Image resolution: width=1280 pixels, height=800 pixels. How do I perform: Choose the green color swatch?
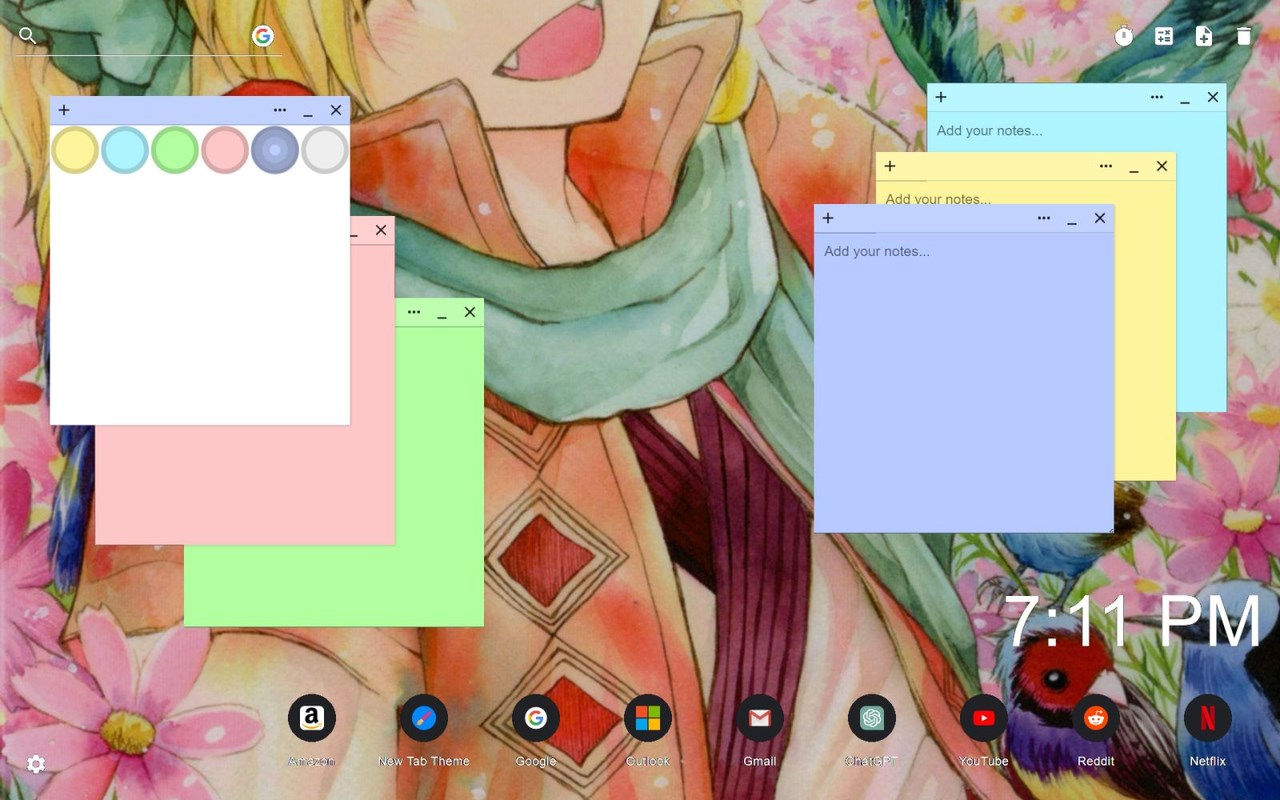tap(175, 150)
